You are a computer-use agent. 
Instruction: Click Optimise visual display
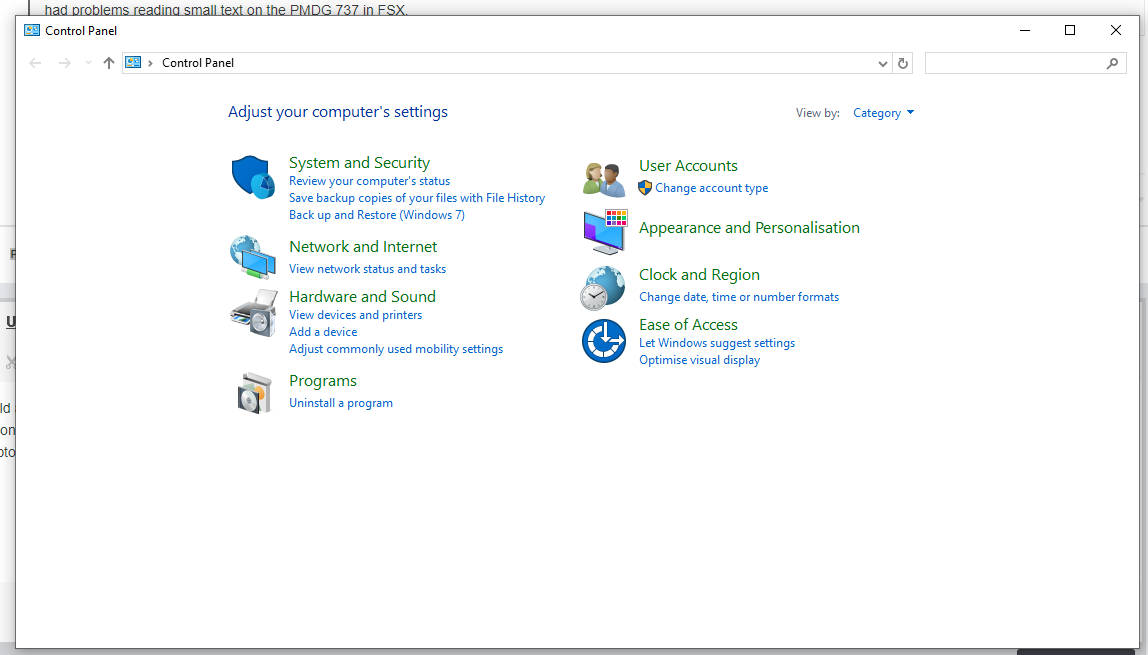[x=699, y=360]
